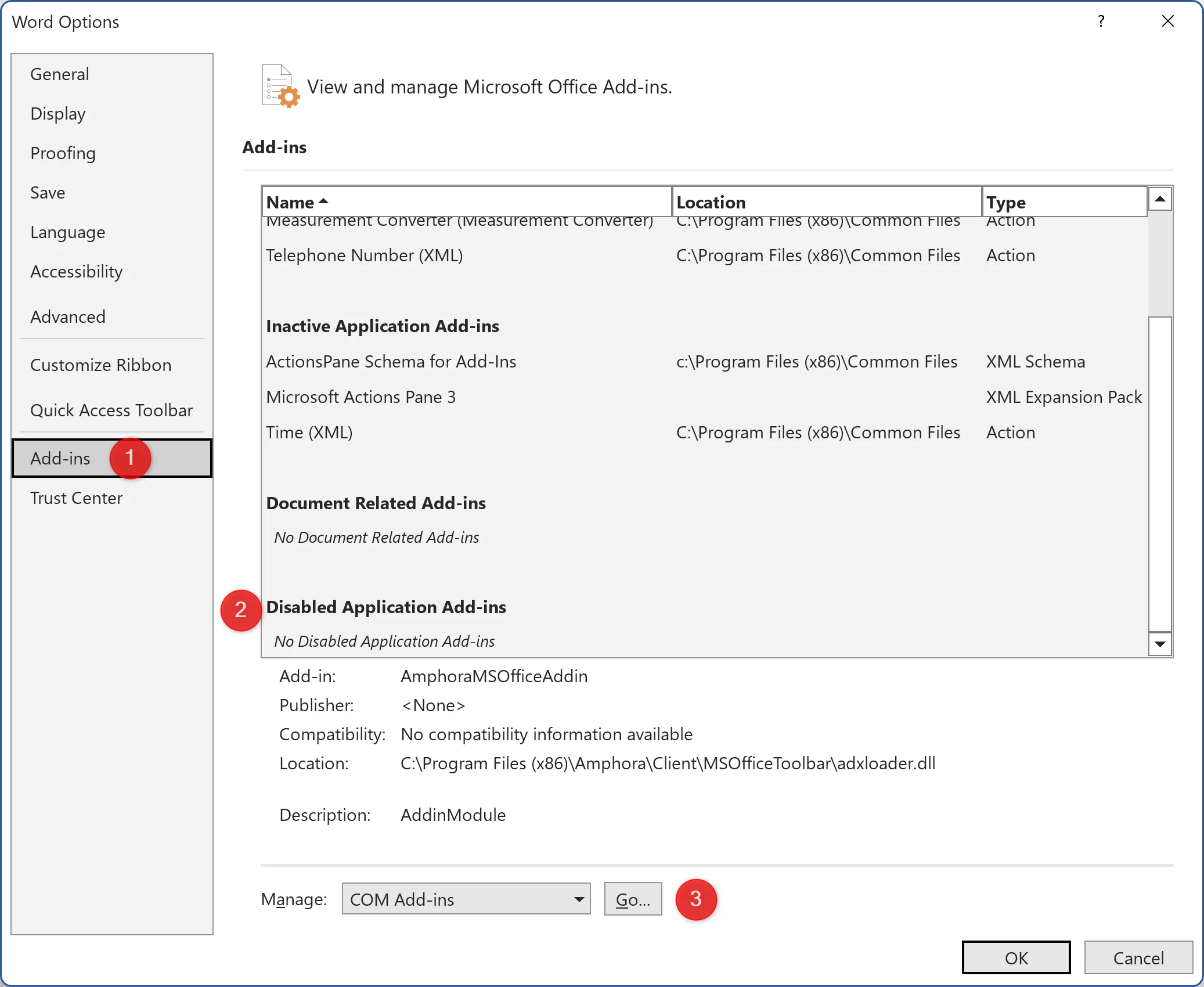The height and width of the screenshot is (987, 1204).
Task: Click the AmphoraMSOfficeAddin name text
Action: (494, 676)
